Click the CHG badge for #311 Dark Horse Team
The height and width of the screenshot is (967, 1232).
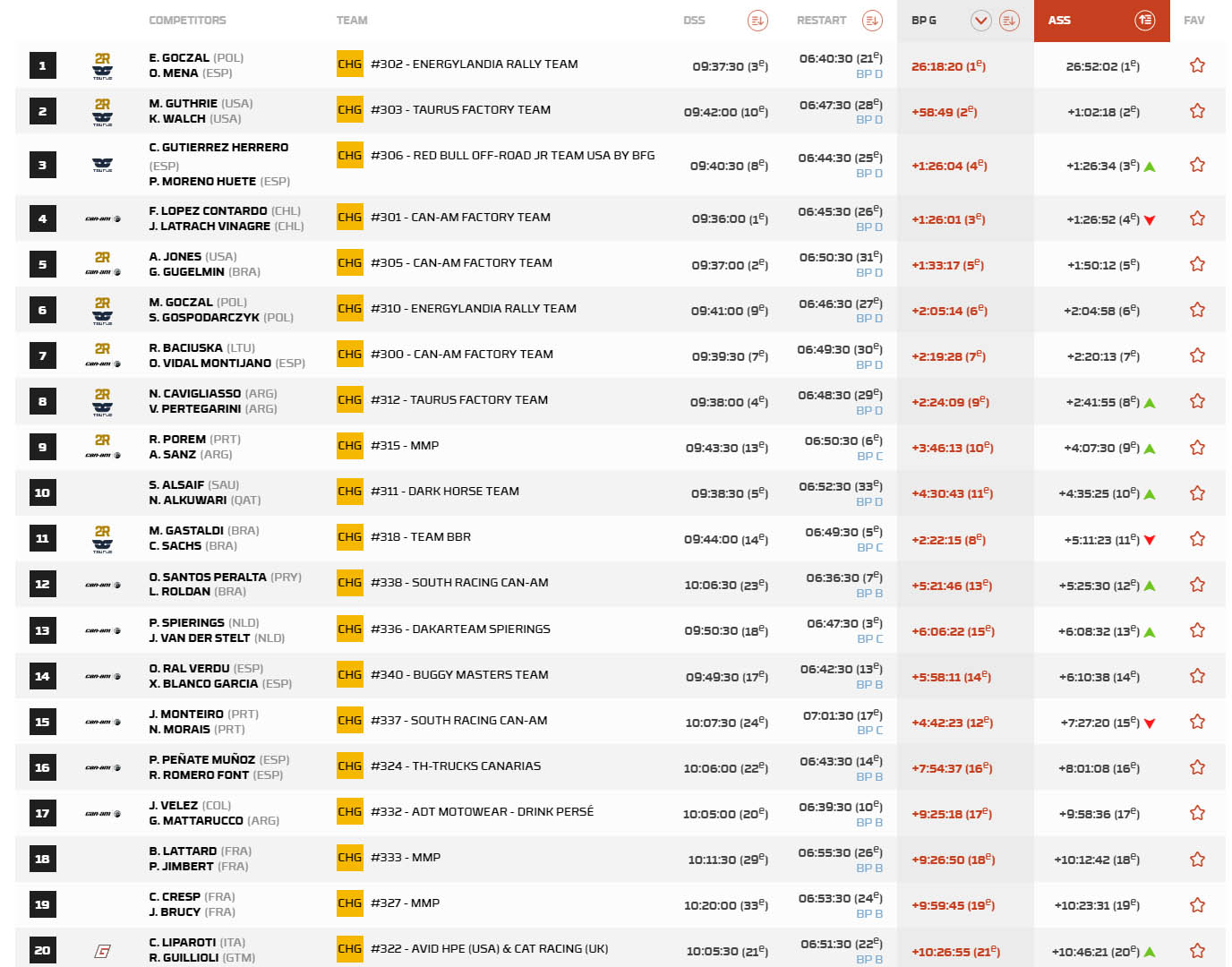pyautogui.click(x=349, y=492)
